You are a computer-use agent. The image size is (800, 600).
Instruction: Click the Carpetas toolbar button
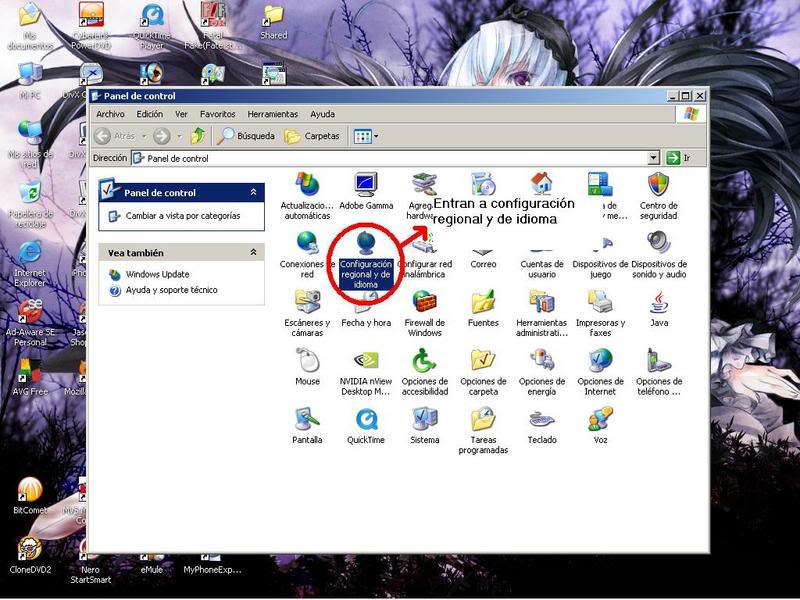pos(312,136)
